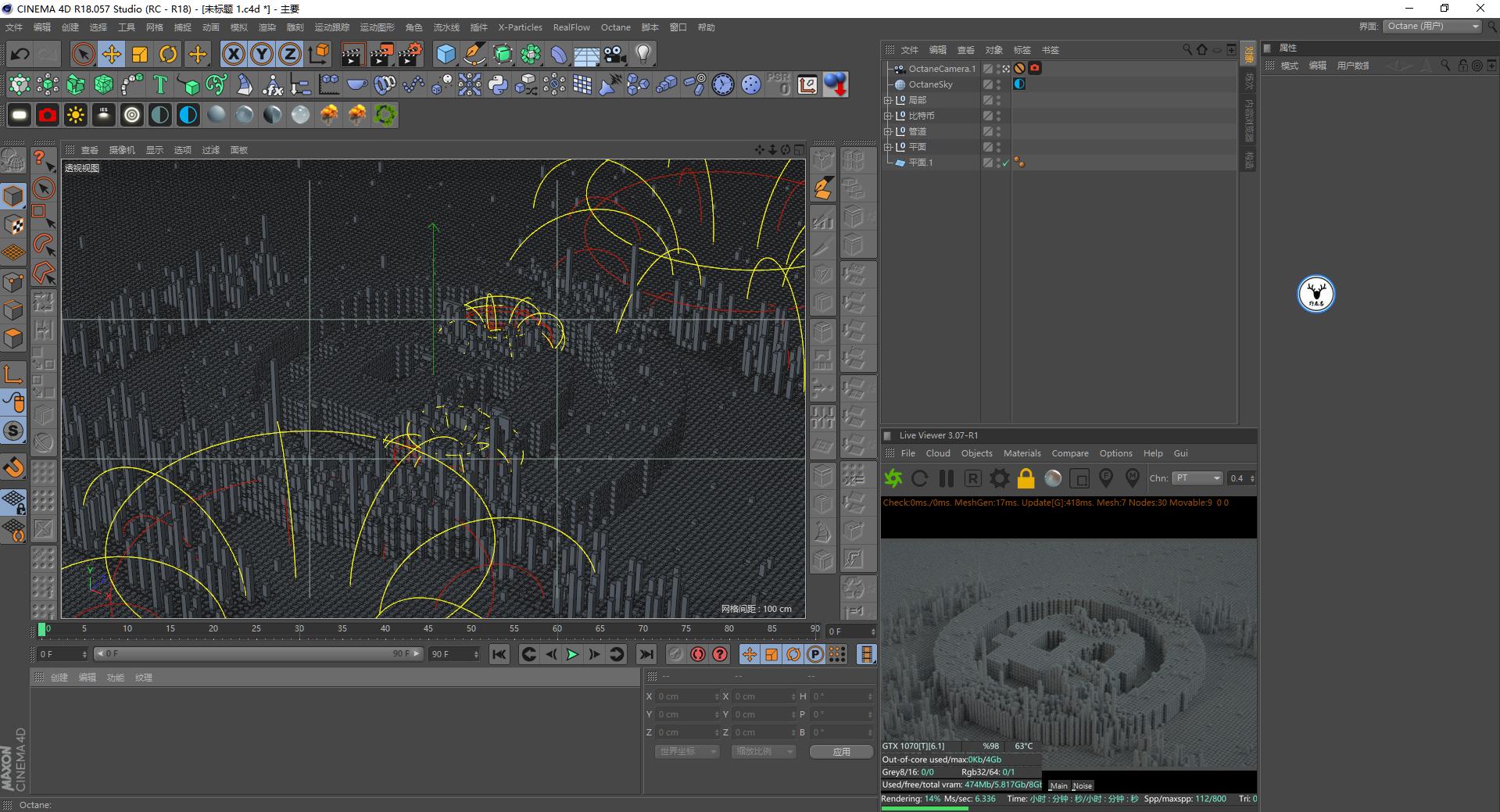
Task: Click the 应用 apply button
Action: 841,752
